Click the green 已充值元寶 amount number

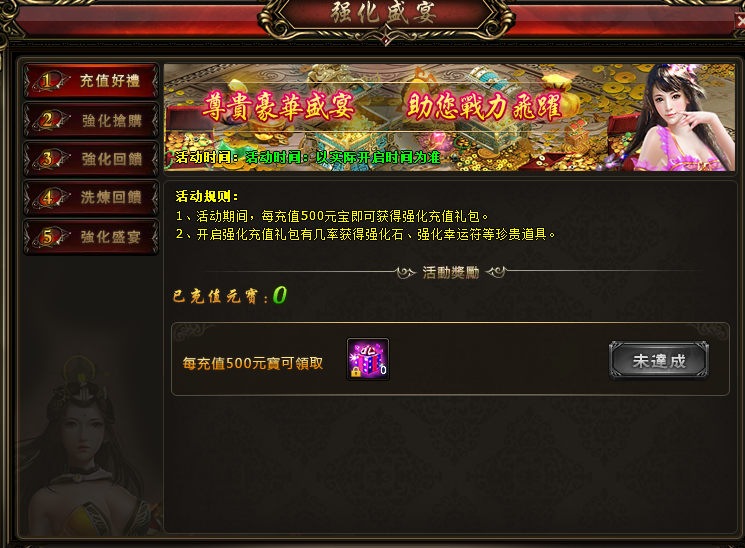(x=280, y=295)
